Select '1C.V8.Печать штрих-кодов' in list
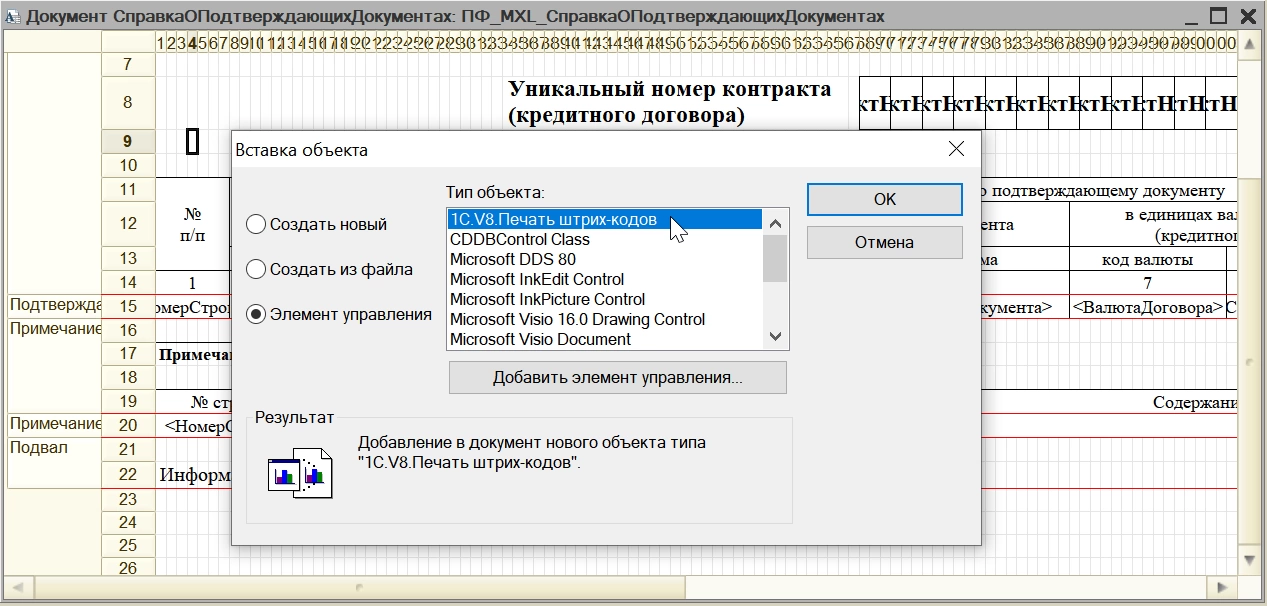1267x606 pixels. (x=605, y=220)
